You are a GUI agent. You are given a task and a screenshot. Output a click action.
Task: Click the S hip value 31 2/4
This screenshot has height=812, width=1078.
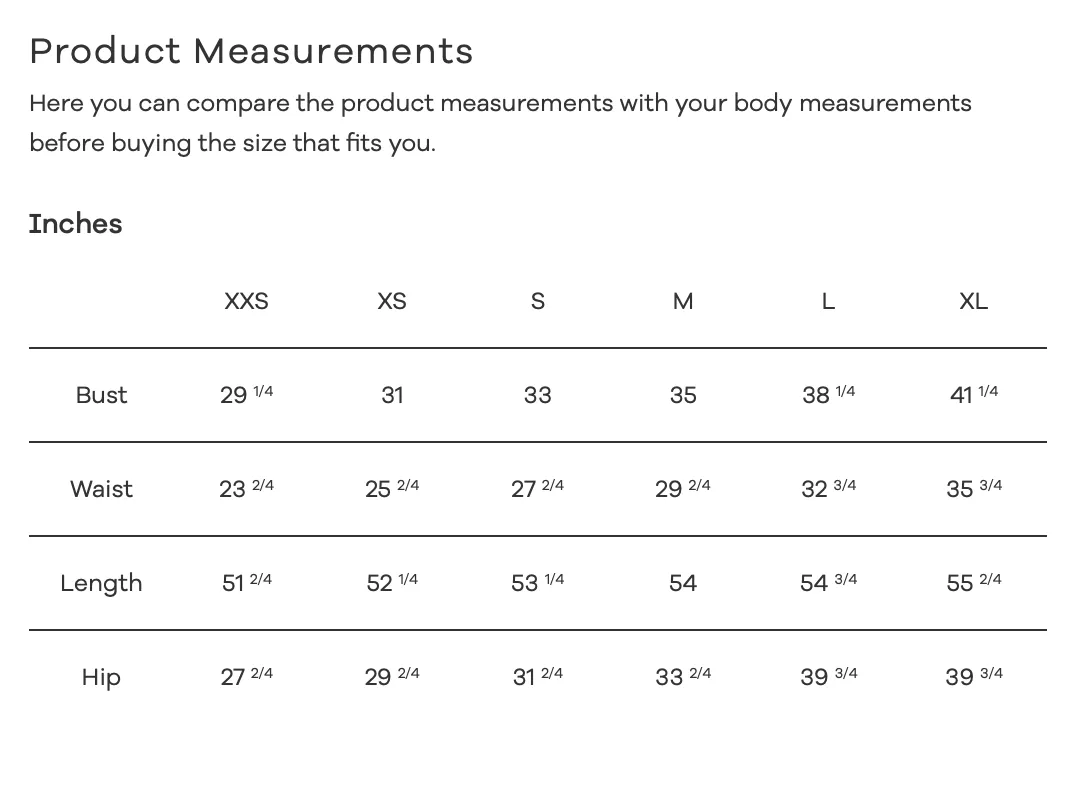coord(538,676)
